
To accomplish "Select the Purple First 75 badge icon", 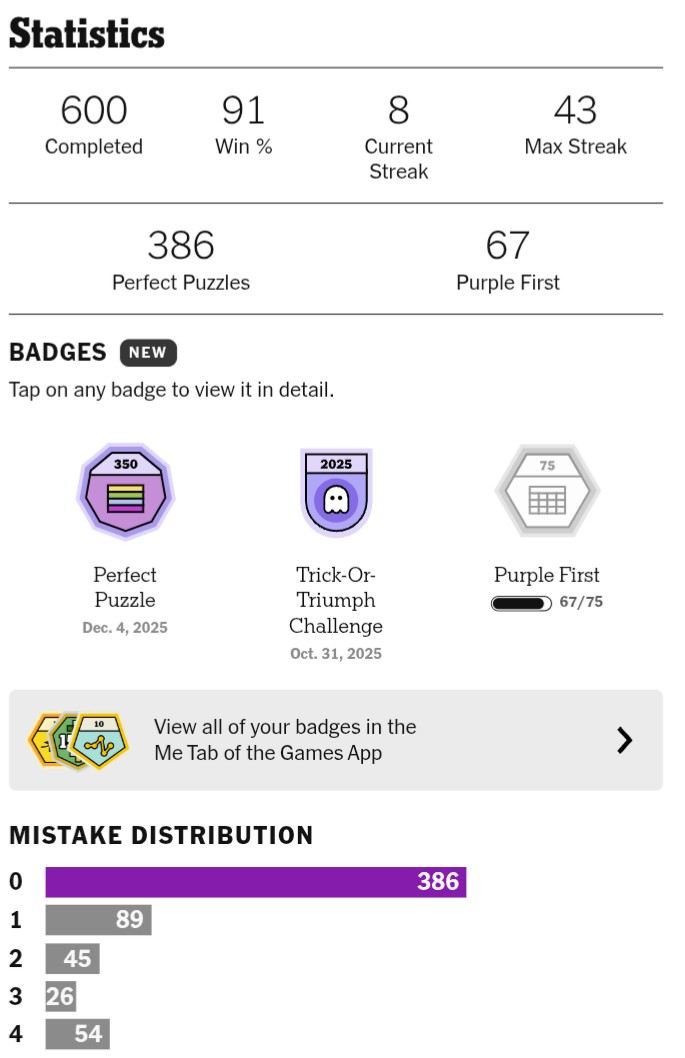I will [547, 492].
